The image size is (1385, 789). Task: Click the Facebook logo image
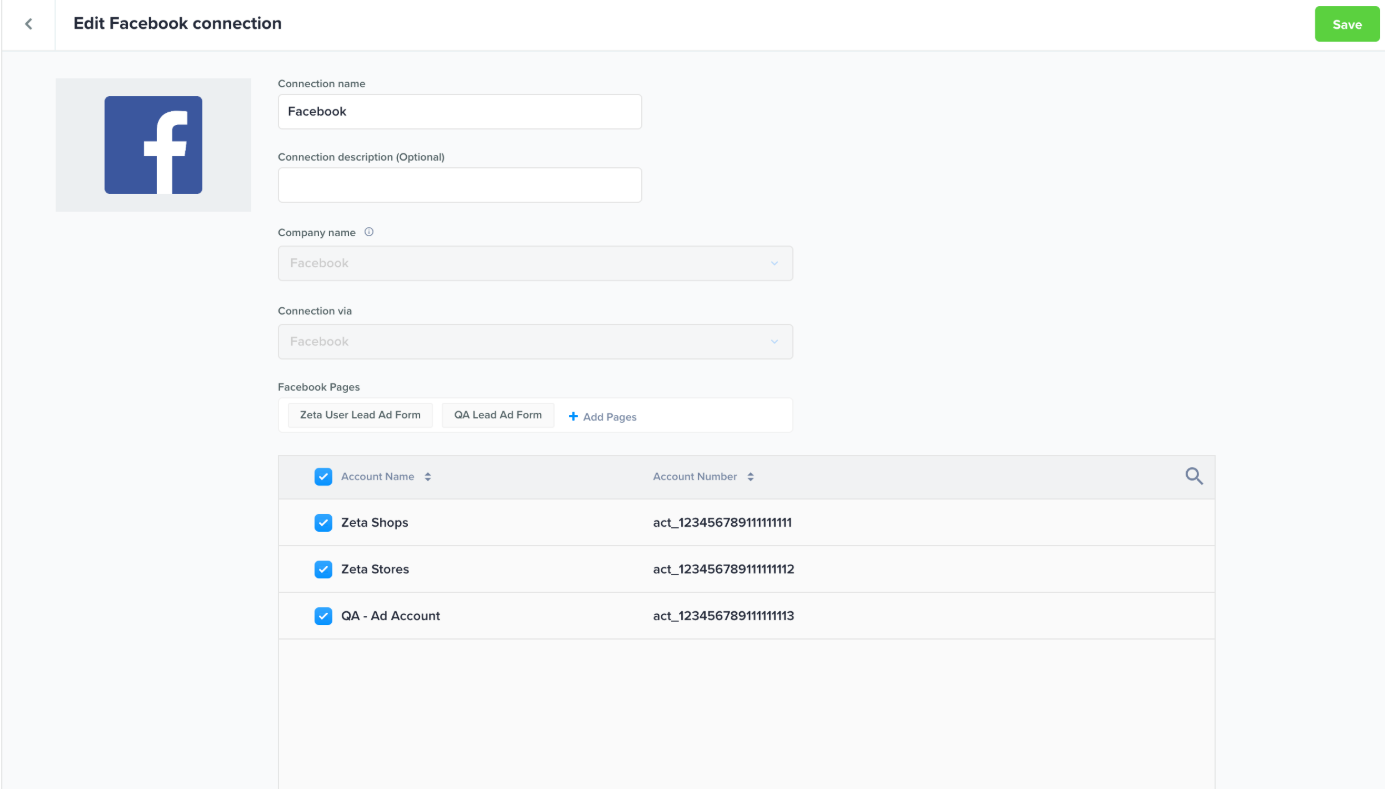point(153,145)
